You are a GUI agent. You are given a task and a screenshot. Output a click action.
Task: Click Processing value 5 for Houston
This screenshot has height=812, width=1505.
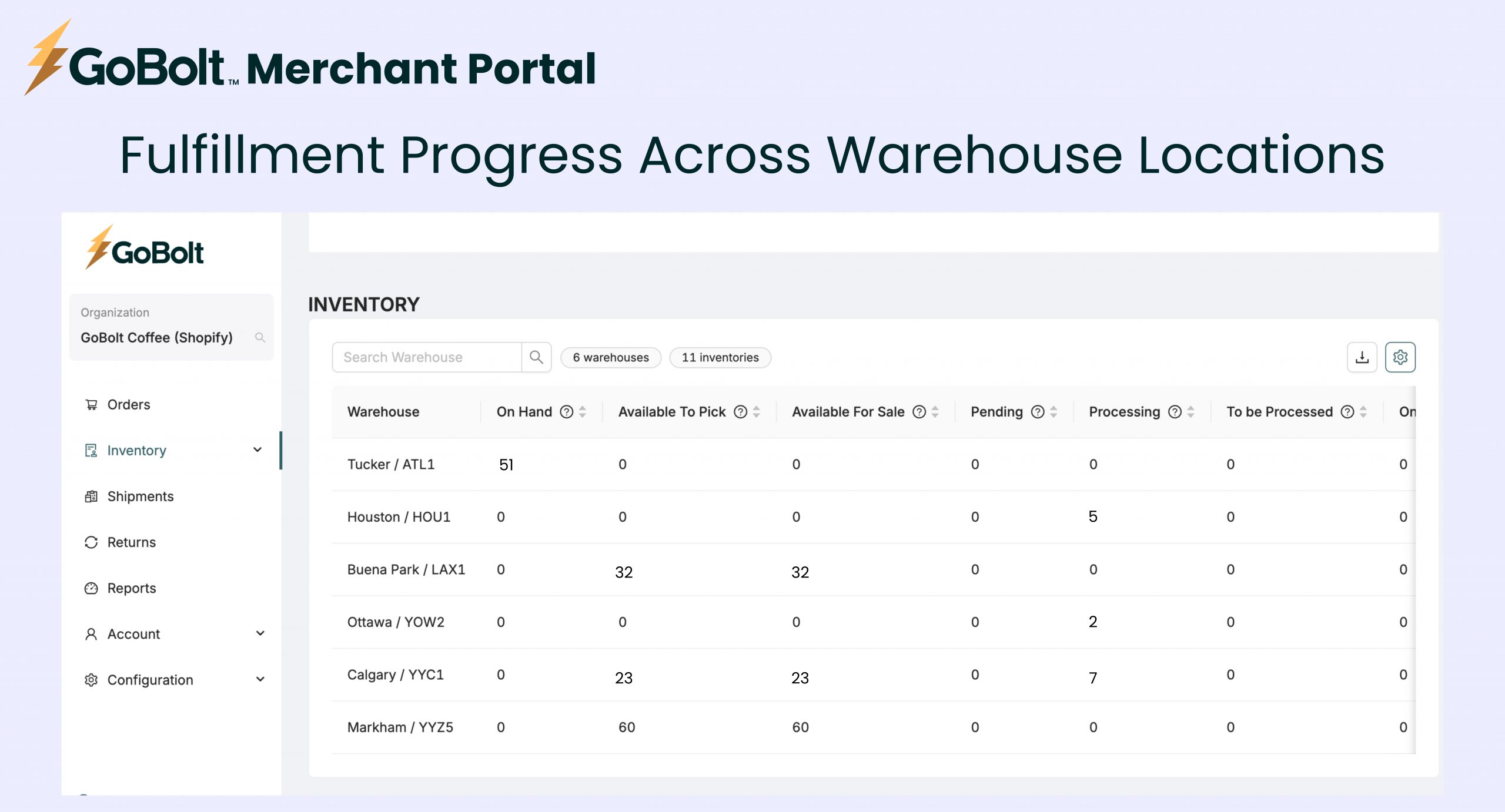pyautogui.click(x=1093, y=516)
